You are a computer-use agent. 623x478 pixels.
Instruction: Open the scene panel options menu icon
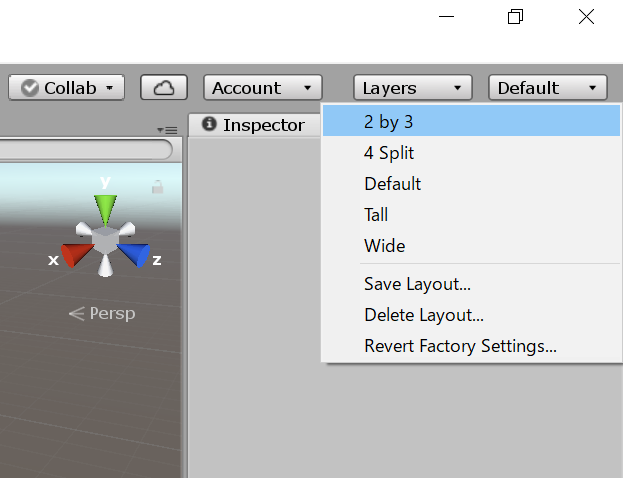(167, 130)
